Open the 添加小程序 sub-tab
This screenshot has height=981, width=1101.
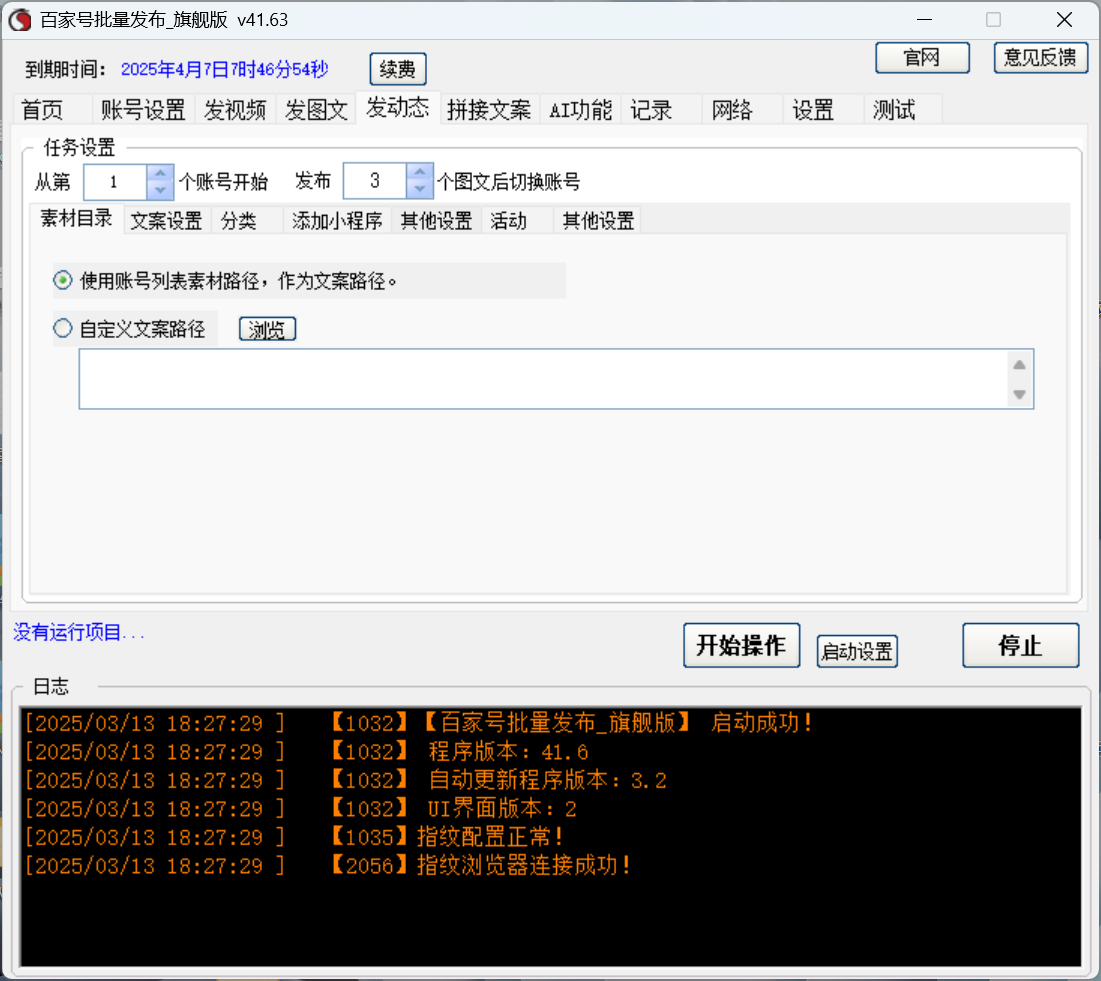click(x=337, y=221)
